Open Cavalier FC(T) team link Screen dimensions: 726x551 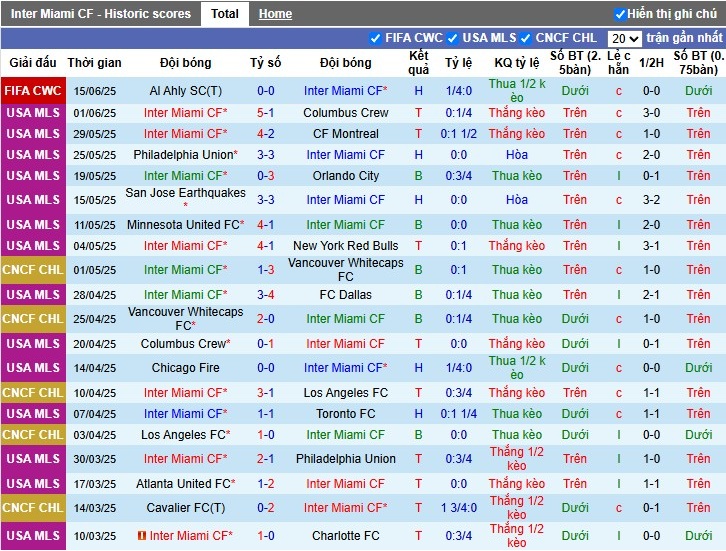(185, 508)
